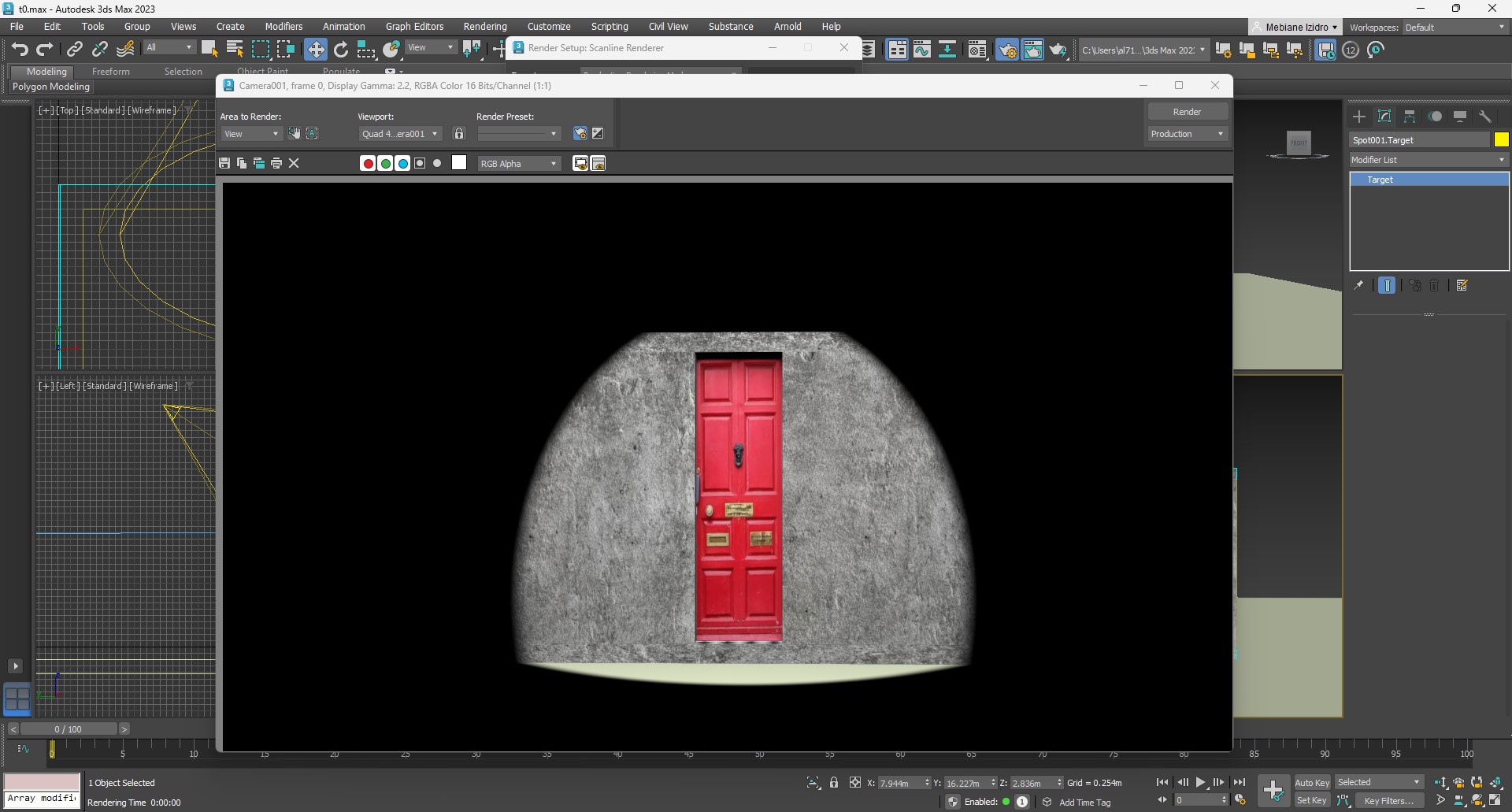Image resolution: width=1512 pixels, height=812 pixels.
Task: Clear the rendered frame with X icon
Action: pos(294,163)
